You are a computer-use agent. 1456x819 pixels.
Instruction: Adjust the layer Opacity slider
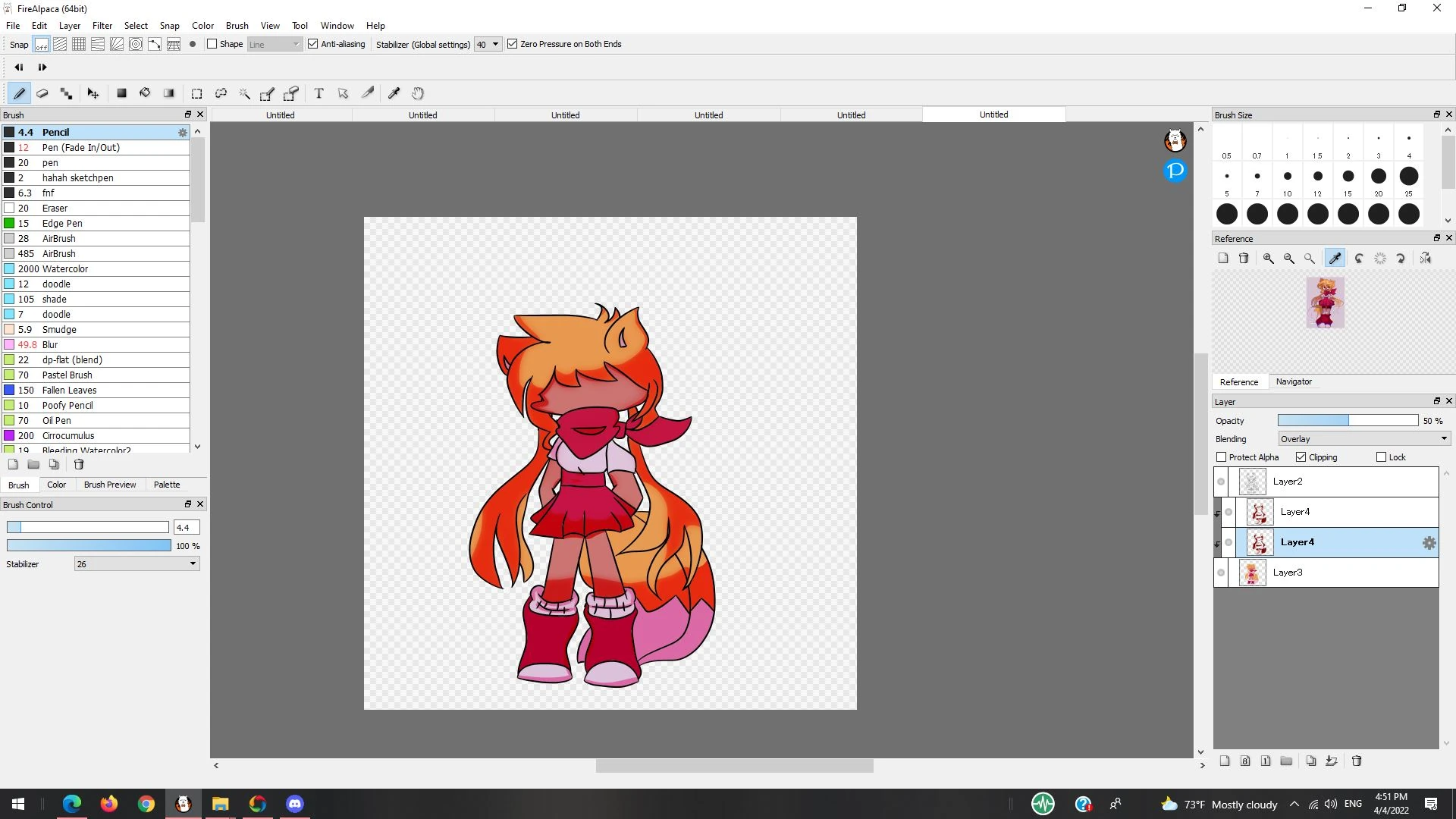(x=1348, y=421)
